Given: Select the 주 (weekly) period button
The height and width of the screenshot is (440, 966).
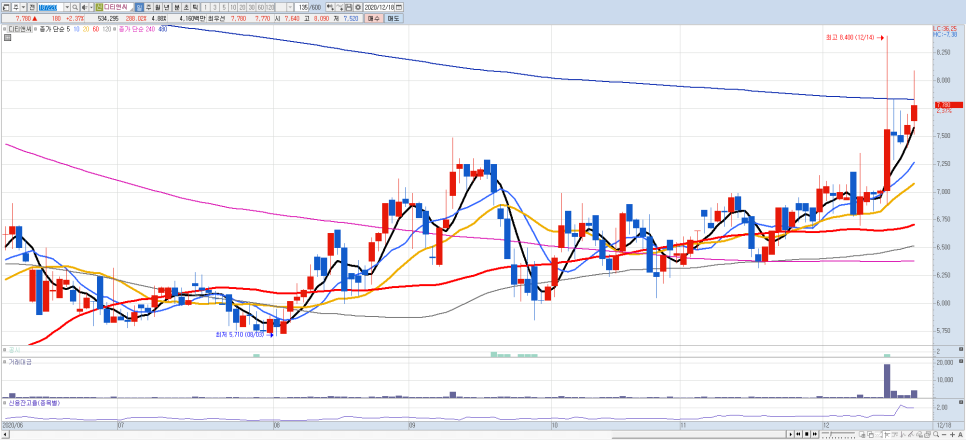Looking at the screenshot, I should click(x=148, y=7).
